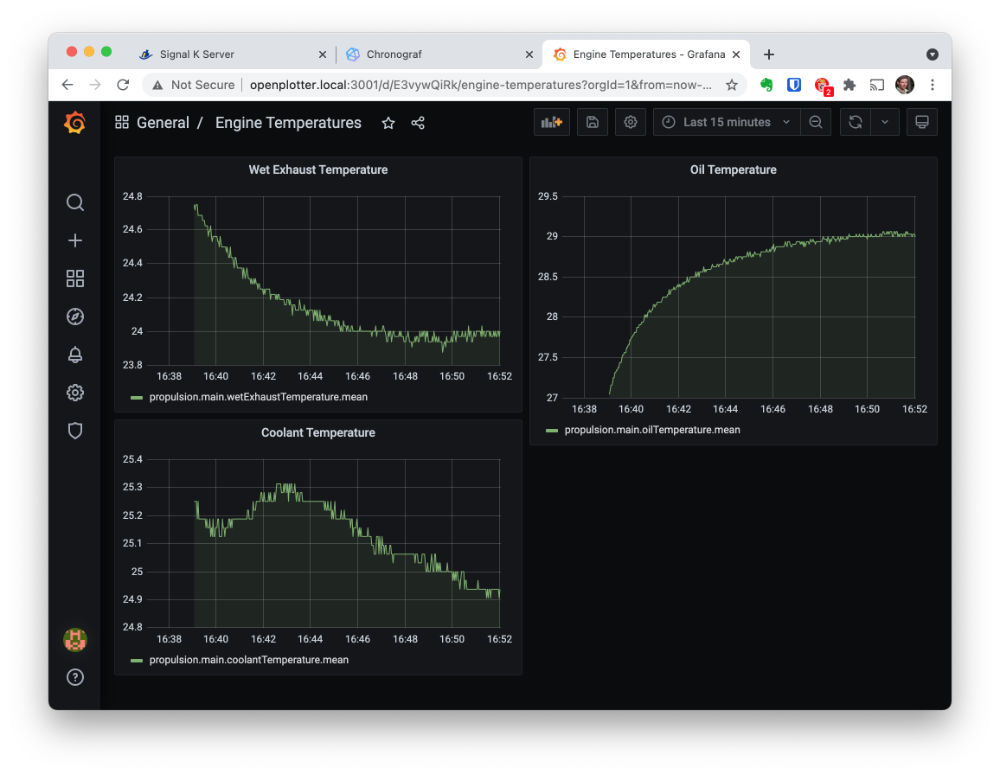
Task: Click the General folder breadcrumb link
Action: tap(163, 123)
